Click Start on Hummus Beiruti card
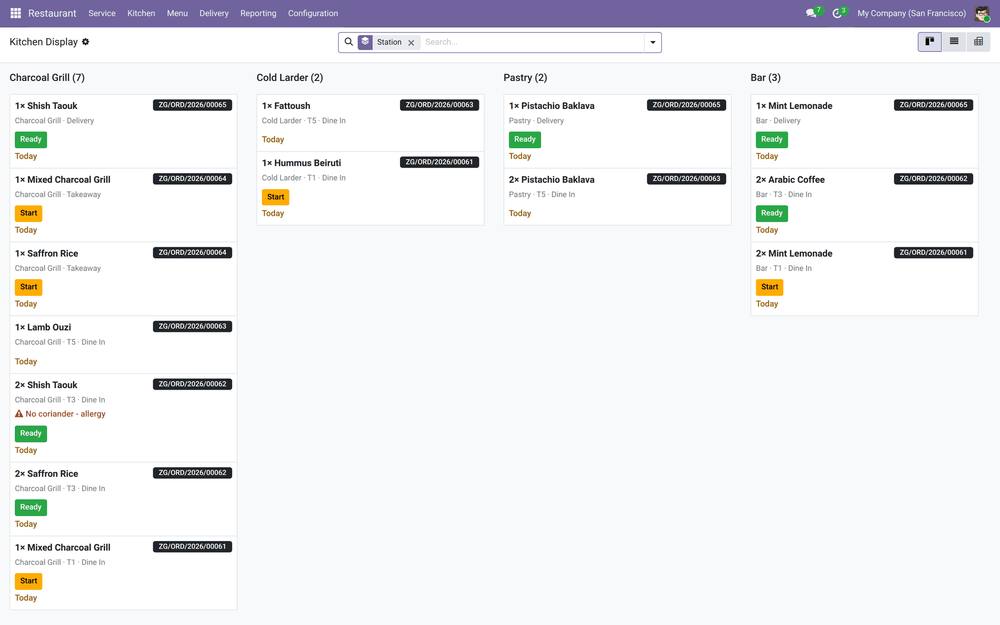Screen dimensions: 1000x625 click(276, 197)
